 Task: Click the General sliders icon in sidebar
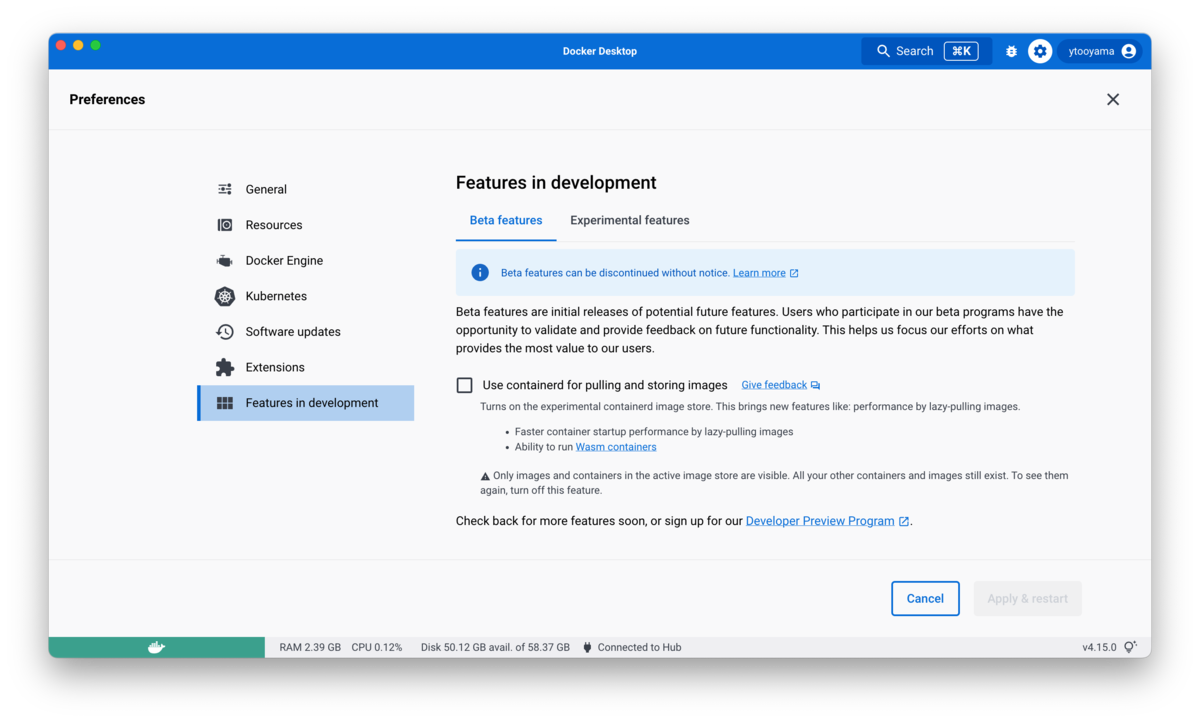coord(225,189)
